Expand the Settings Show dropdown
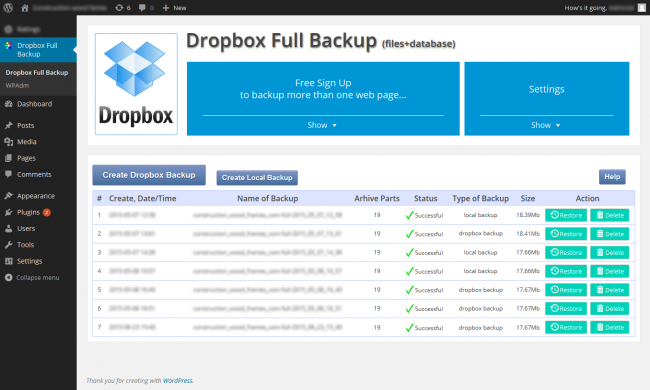Image resolution: width=650 pixels, height=390 pixels. coord(546,125)
